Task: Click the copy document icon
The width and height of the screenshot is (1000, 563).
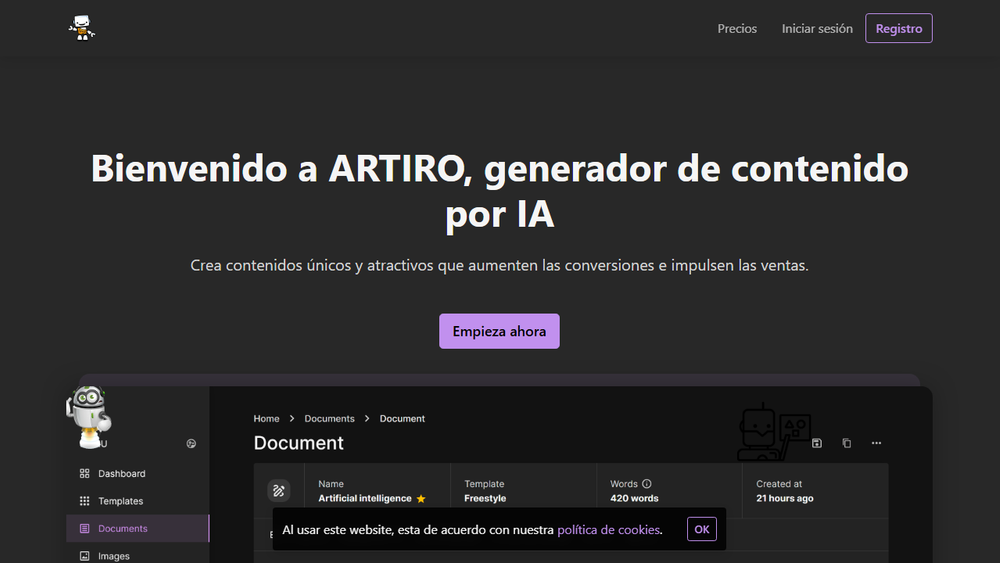Action: point(846,443)
